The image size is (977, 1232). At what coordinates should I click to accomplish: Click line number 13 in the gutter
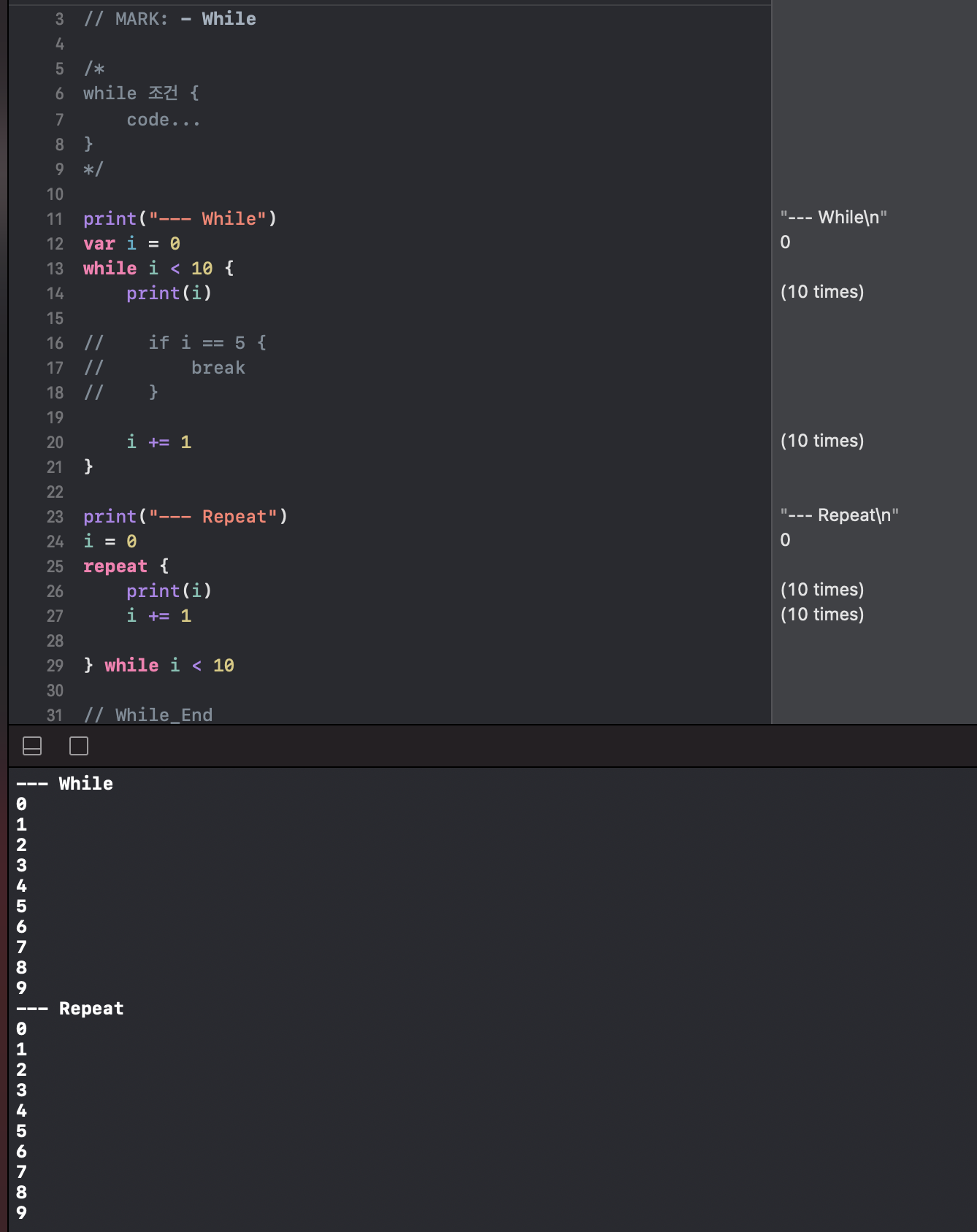click(55, 269)
